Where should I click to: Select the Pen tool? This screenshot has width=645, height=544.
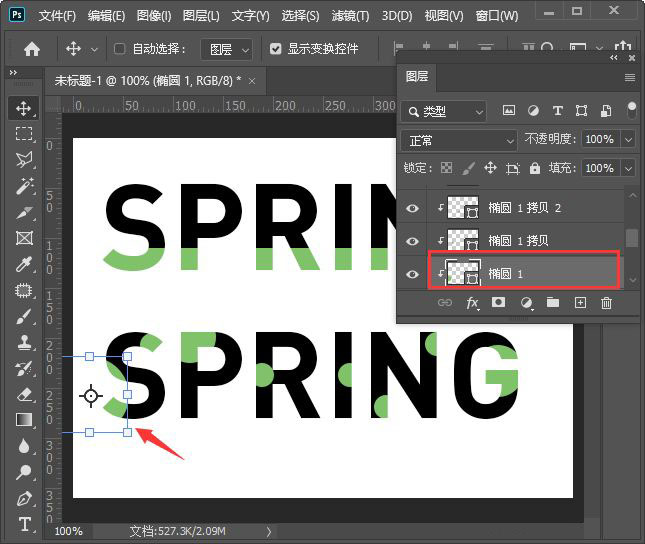(x=23, y=499)
